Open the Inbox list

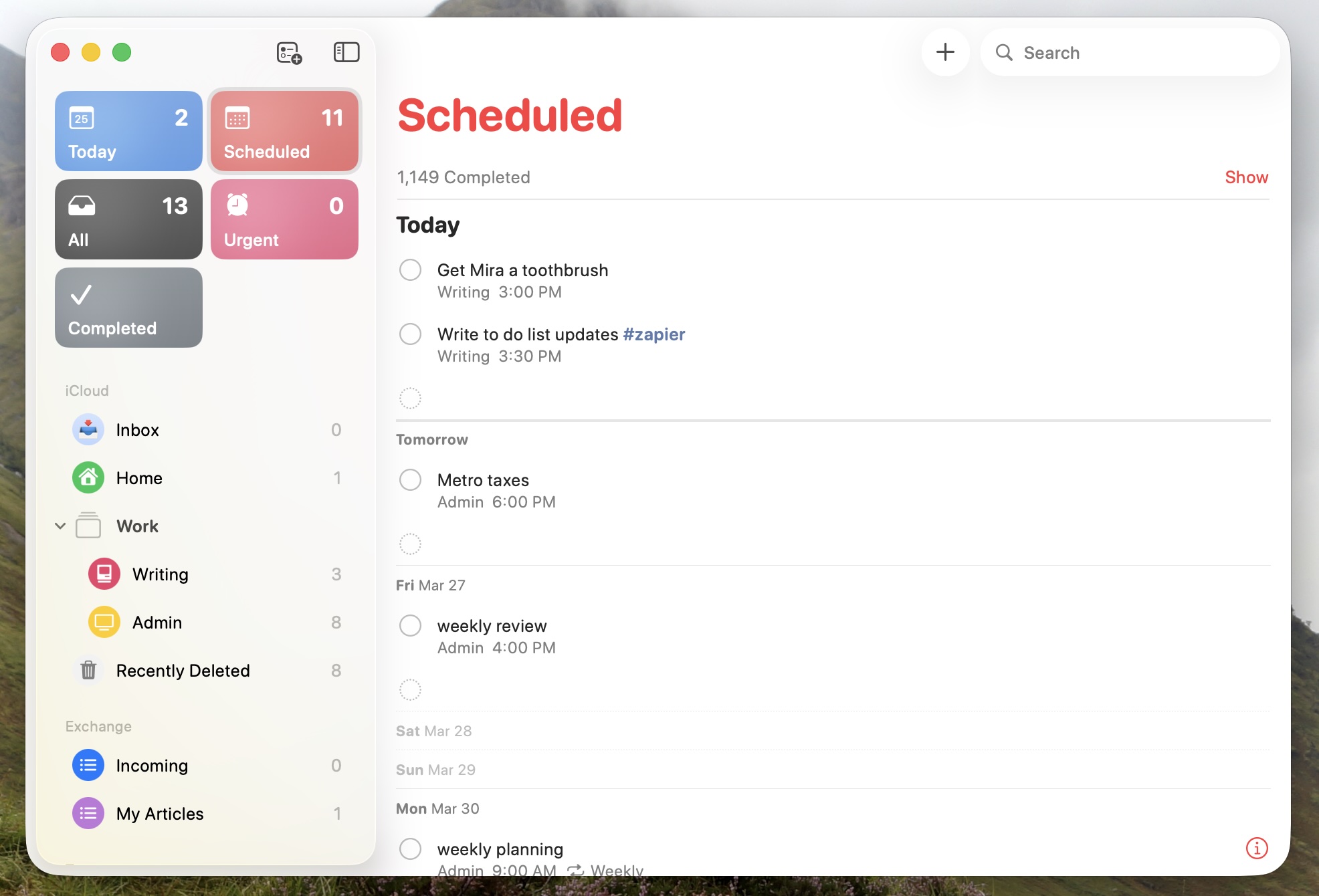click(x=137, y=430)
